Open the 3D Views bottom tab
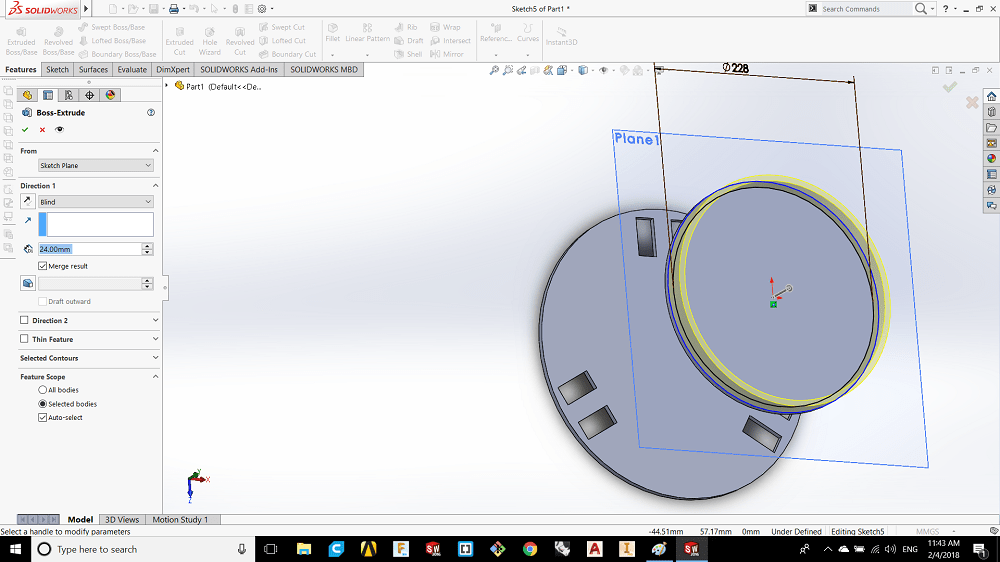Viewport: 1000px width, 562px height. (x=122, y=520)
